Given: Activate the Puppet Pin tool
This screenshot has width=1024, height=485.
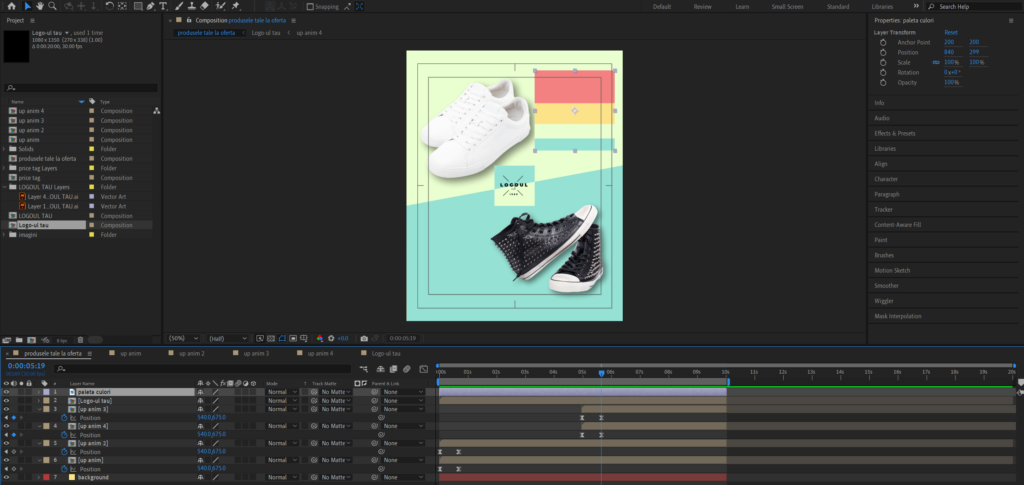Looking at the screenshot, I should click(x=235, y=6).
